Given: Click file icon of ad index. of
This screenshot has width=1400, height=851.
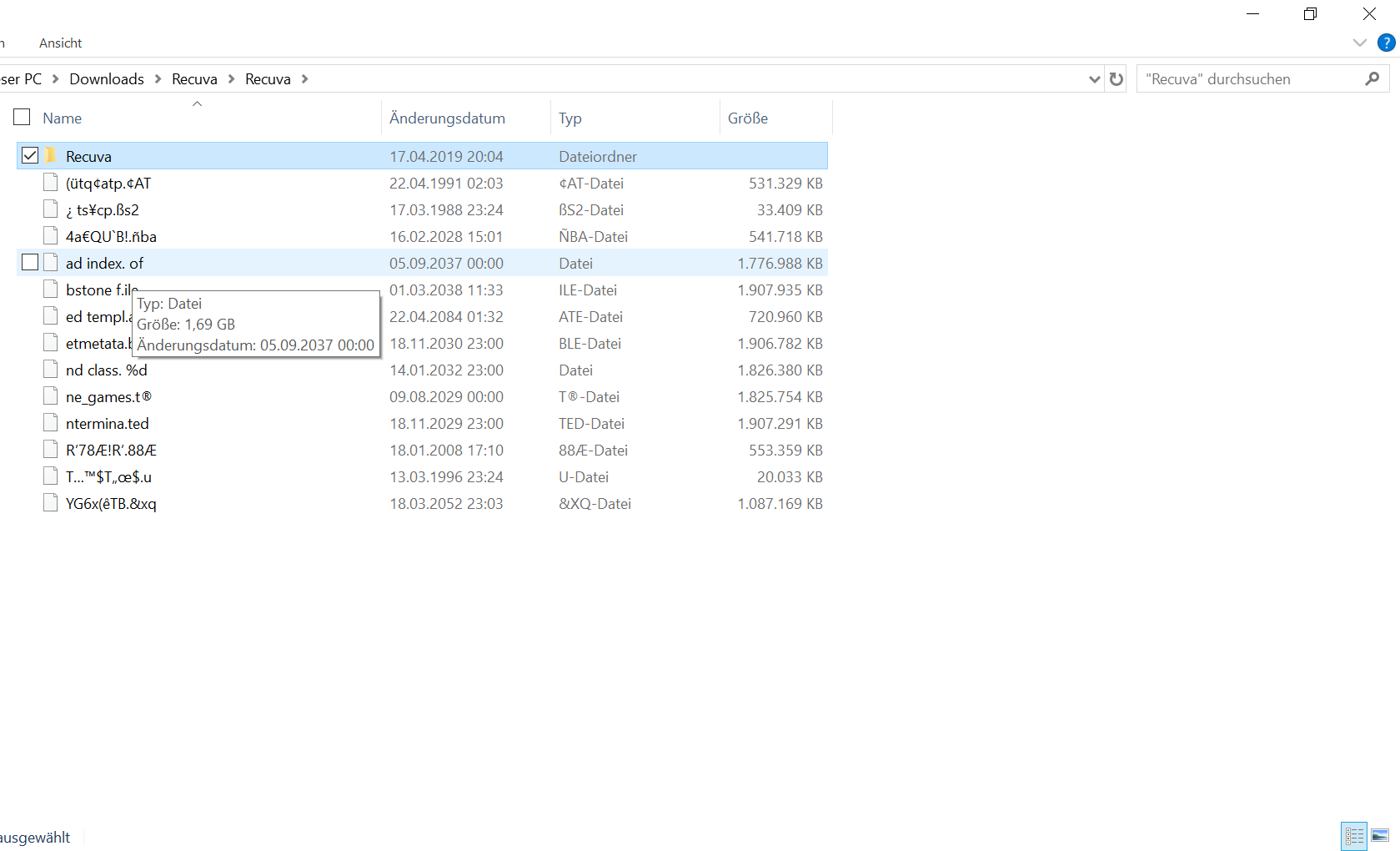Looking at the screenshot, I should [x=51, y=263].
